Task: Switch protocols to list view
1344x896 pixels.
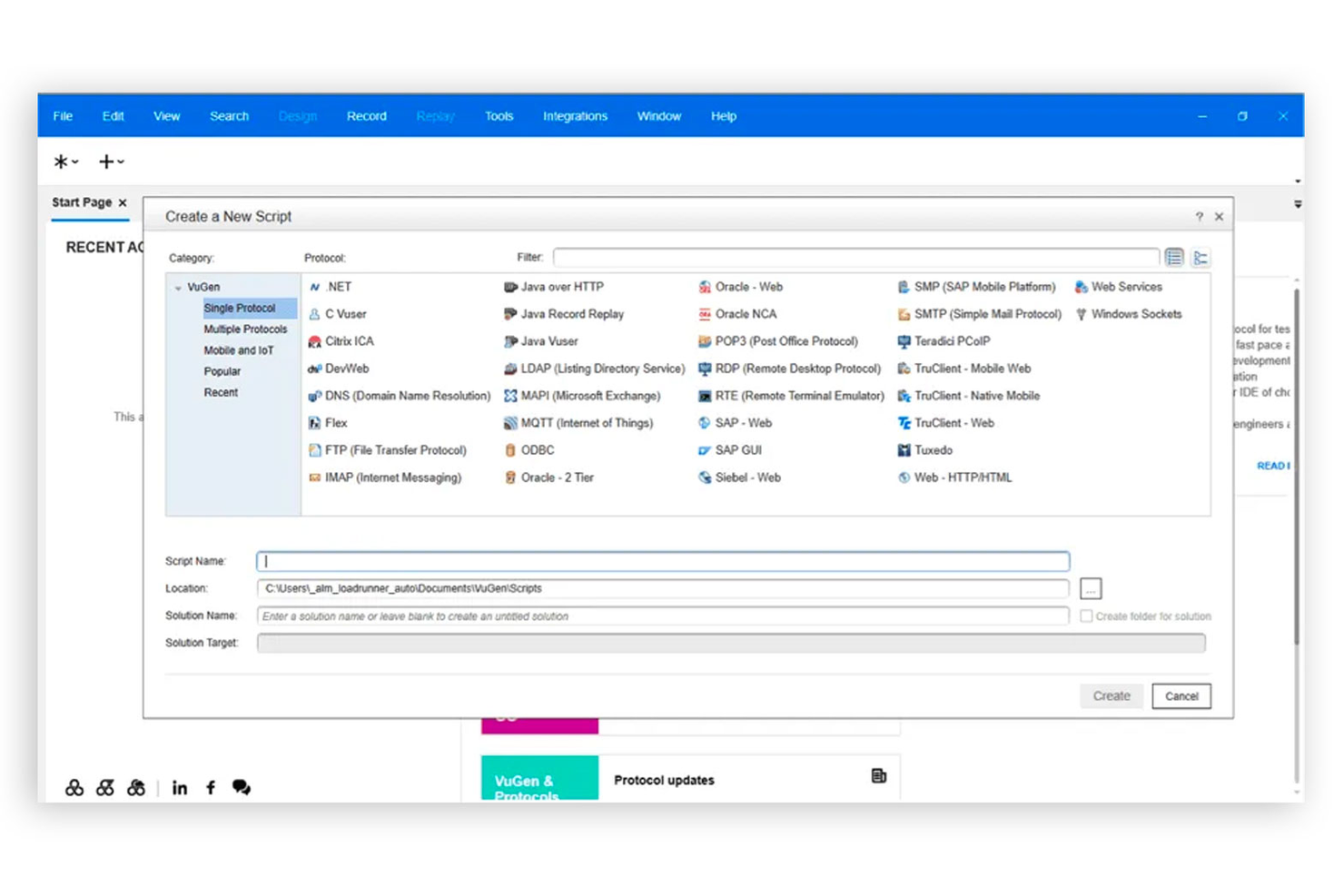Action: pyautogui.click(x=1174, y=257)
